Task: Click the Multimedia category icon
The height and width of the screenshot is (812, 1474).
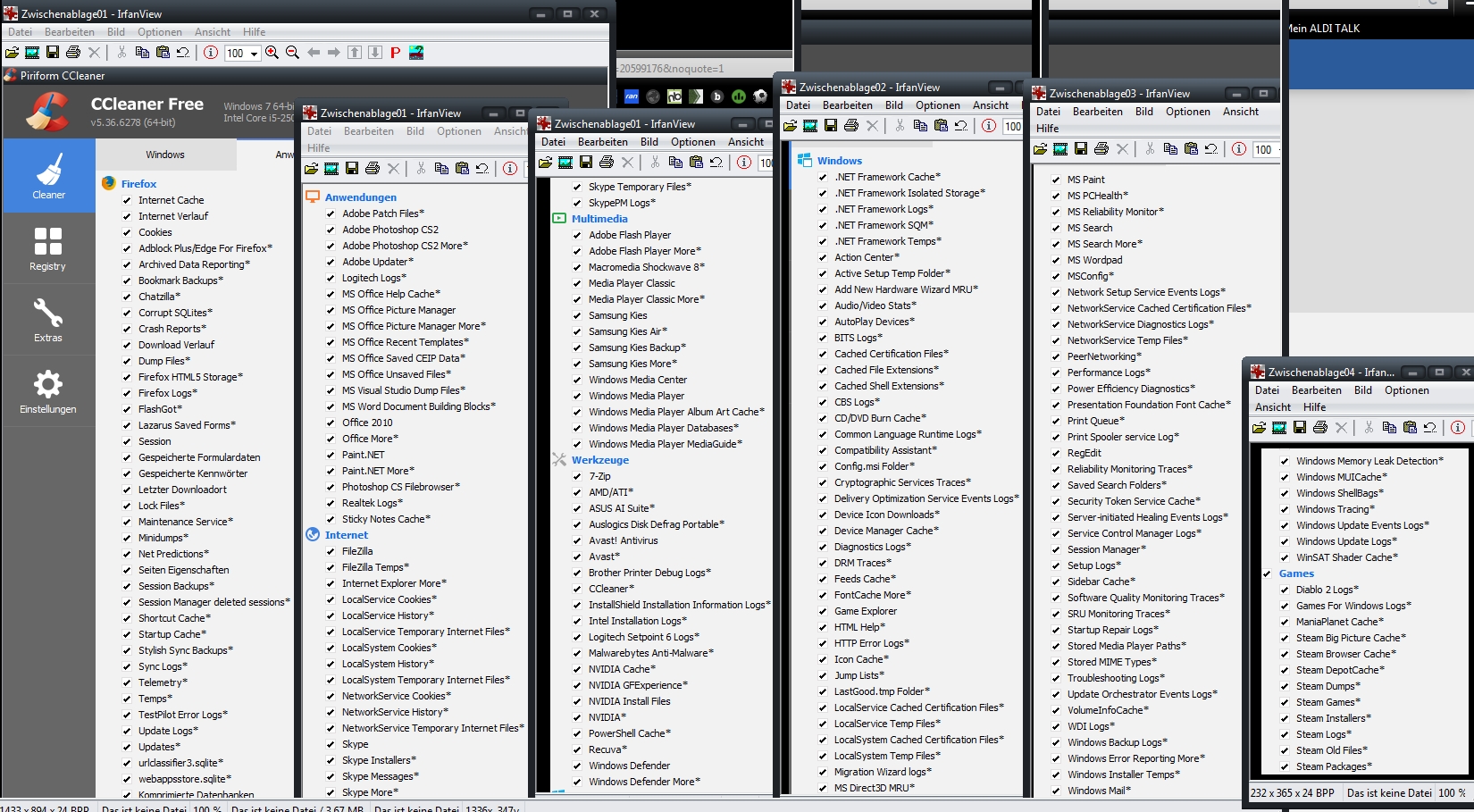Action: pos(559,219)
